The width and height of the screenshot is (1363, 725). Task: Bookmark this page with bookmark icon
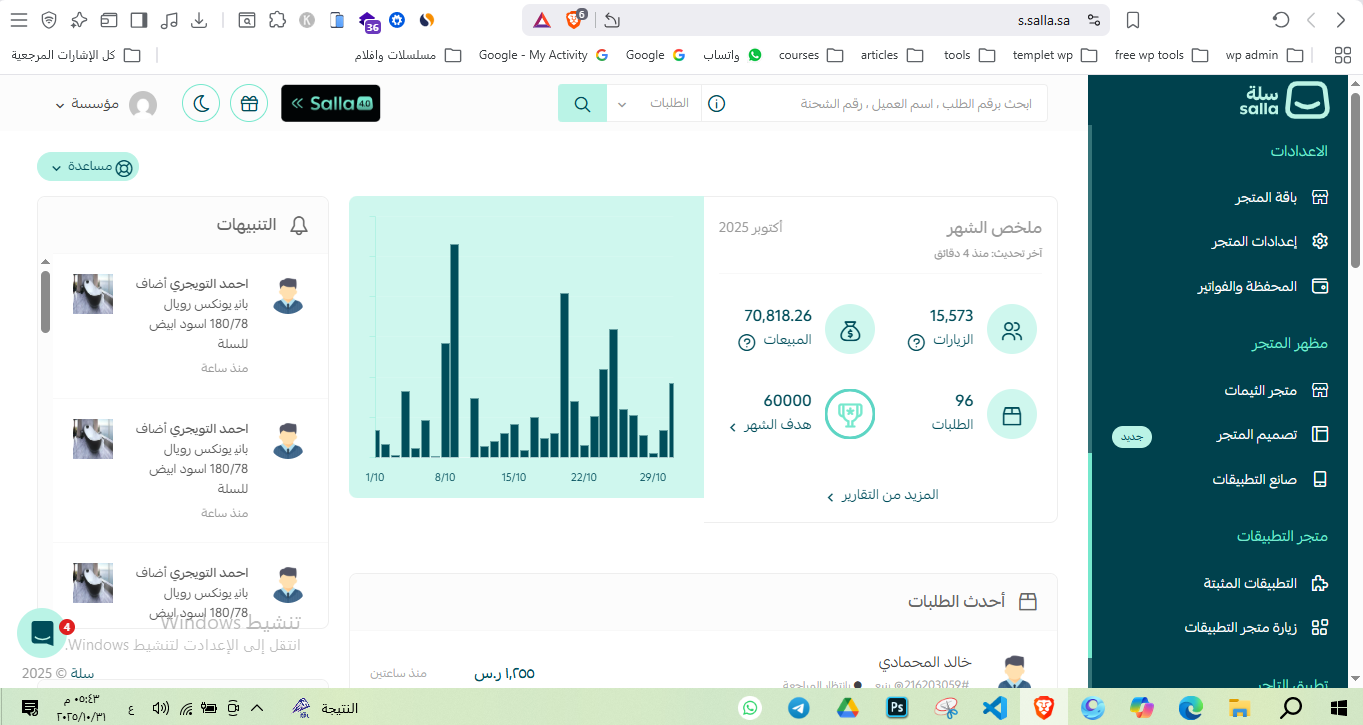(1133, 20)
